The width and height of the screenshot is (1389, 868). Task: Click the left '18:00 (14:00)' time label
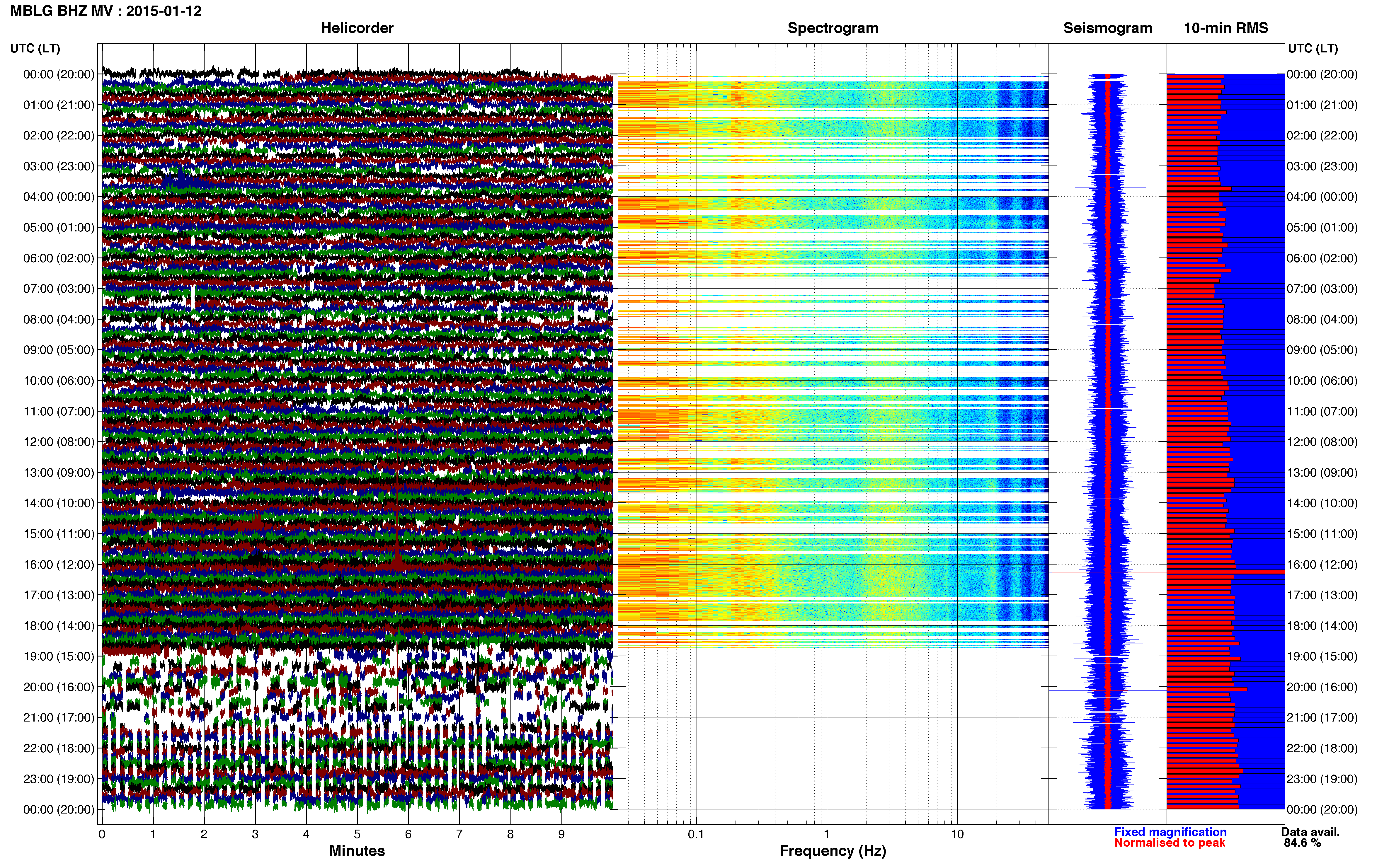click(59, 626)
